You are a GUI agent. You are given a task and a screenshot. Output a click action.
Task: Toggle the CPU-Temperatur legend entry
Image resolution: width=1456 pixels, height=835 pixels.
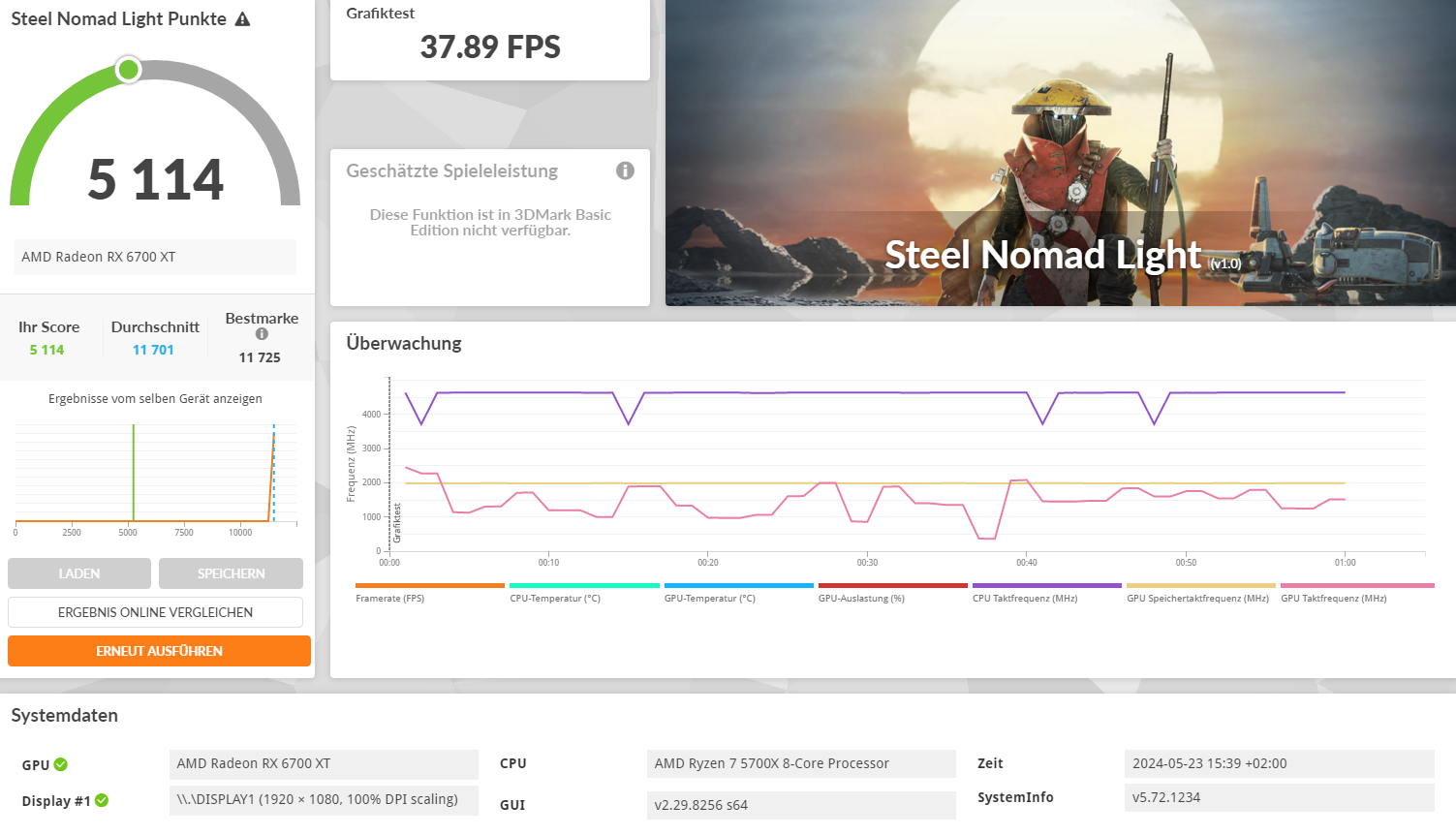(583, 593)
